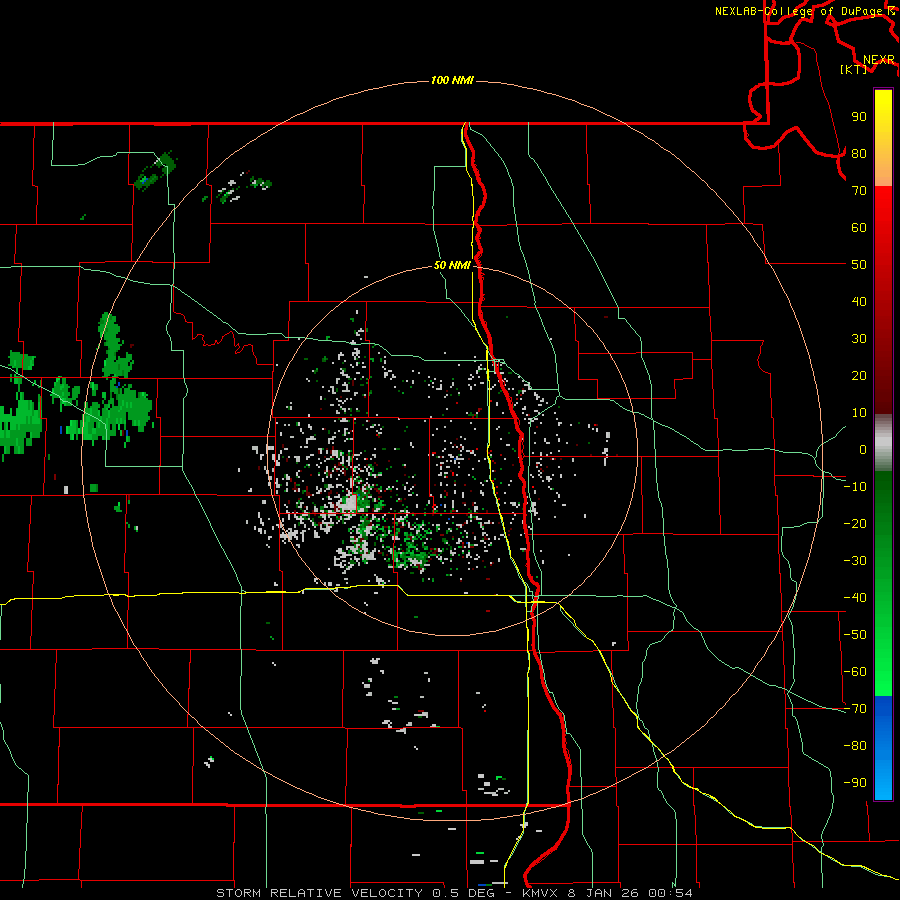
Task: Click the -60 value on velocity scale
Action: [855, 672]
